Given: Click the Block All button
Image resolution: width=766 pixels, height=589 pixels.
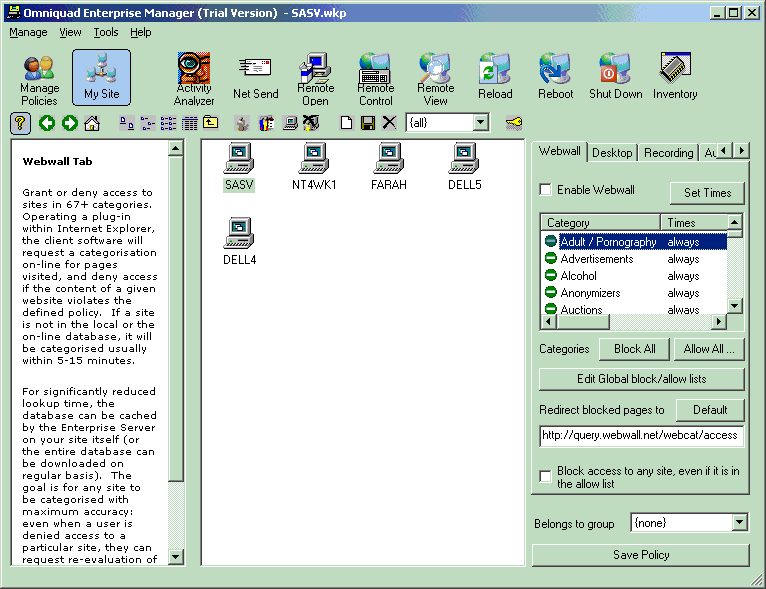Looking at the screenshot, I should (x=635, y=349).
